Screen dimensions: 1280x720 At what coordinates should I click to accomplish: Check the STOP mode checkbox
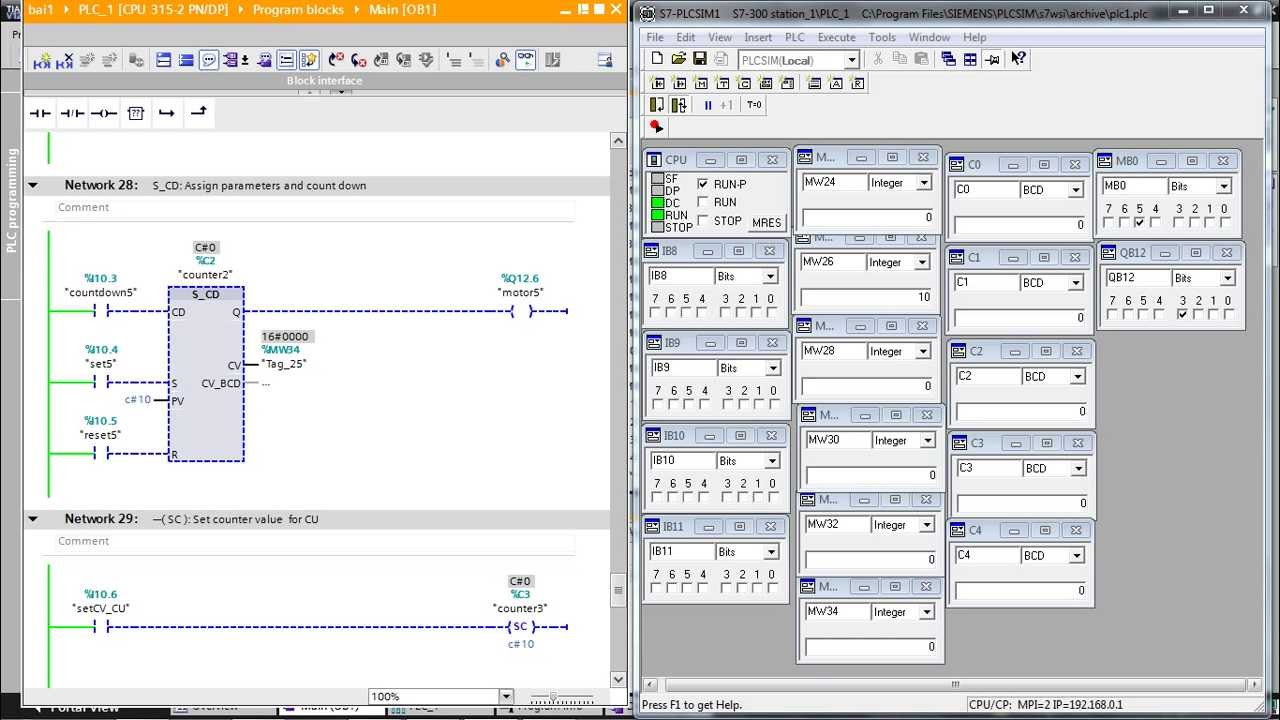point(703,220)
